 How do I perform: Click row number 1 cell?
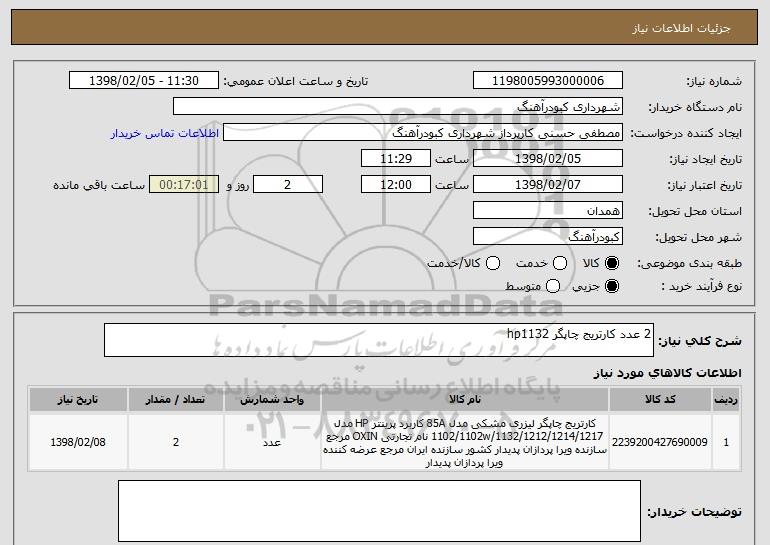726,442
